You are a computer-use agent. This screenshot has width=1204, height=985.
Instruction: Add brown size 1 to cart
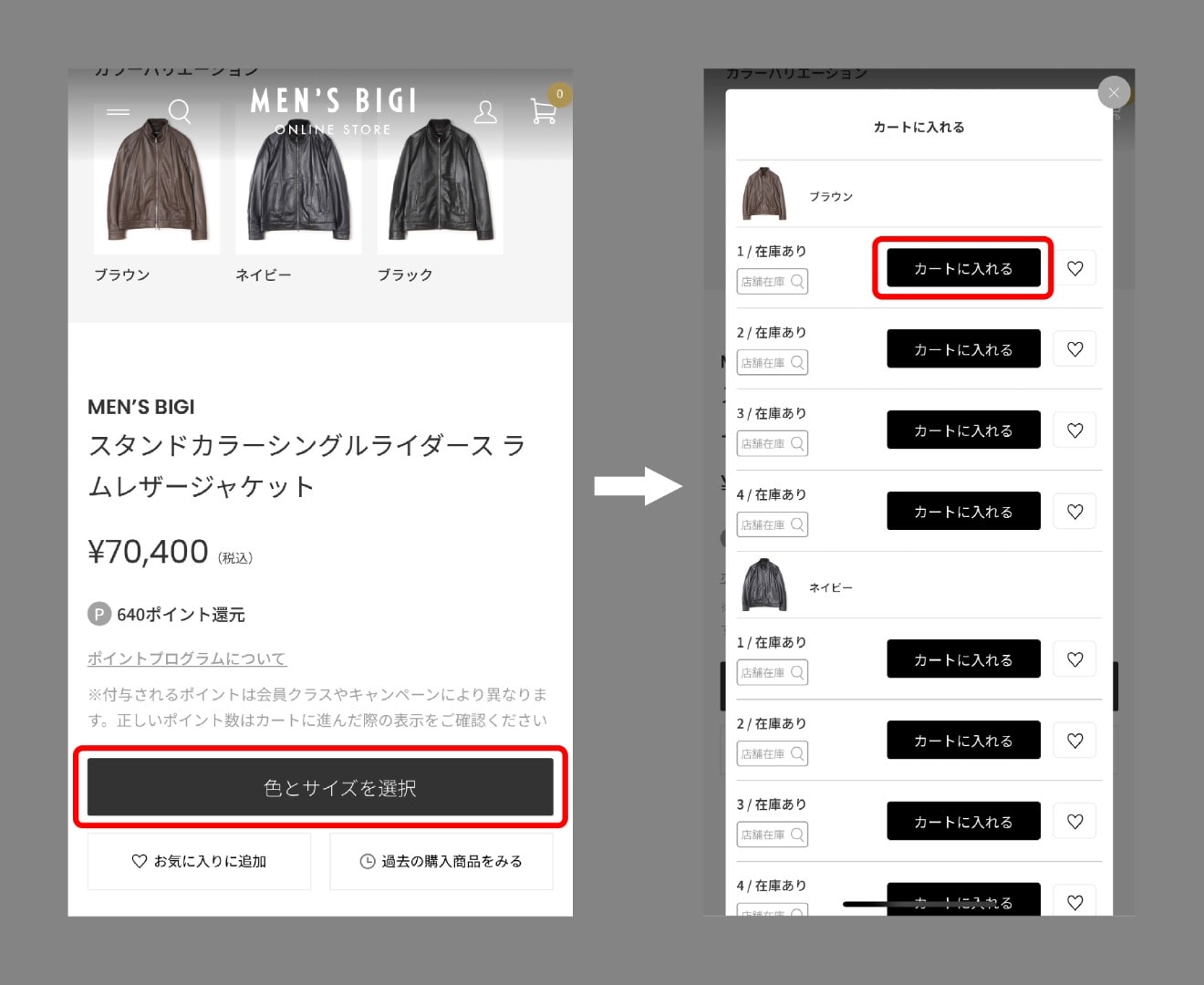click(963, 268)
